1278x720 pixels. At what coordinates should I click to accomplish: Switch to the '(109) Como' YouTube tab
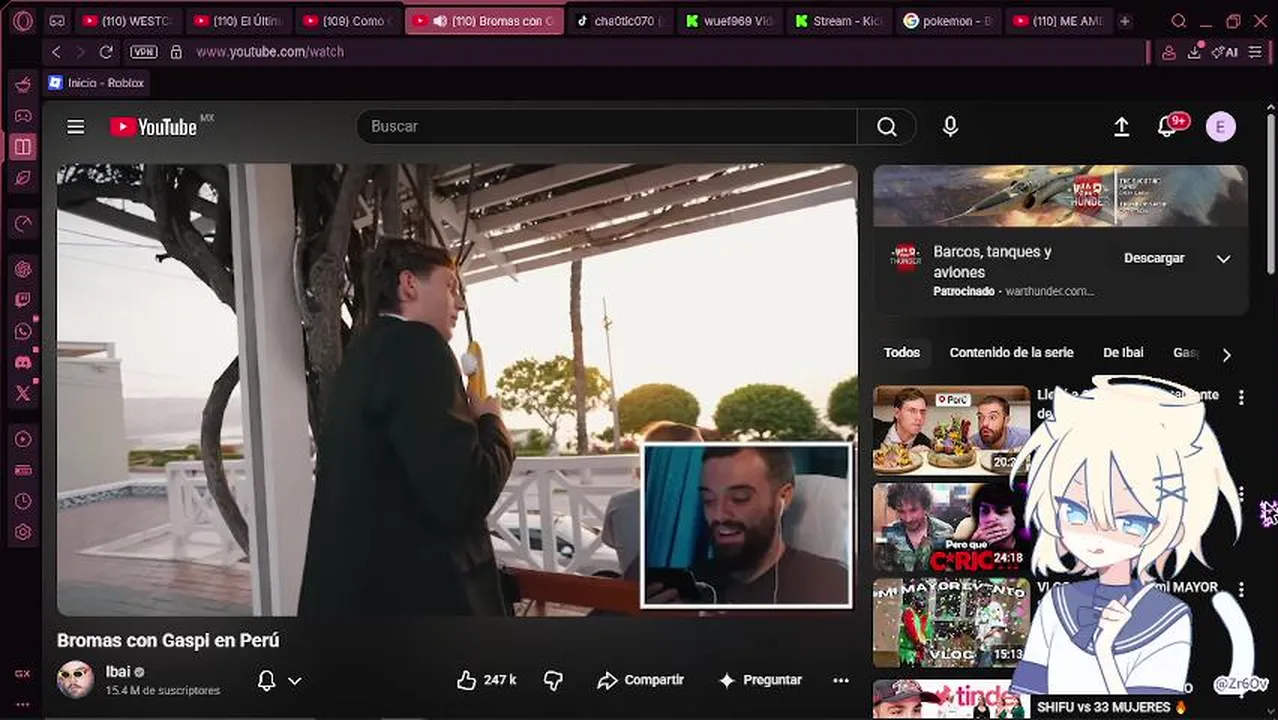(x=349, y=21)
